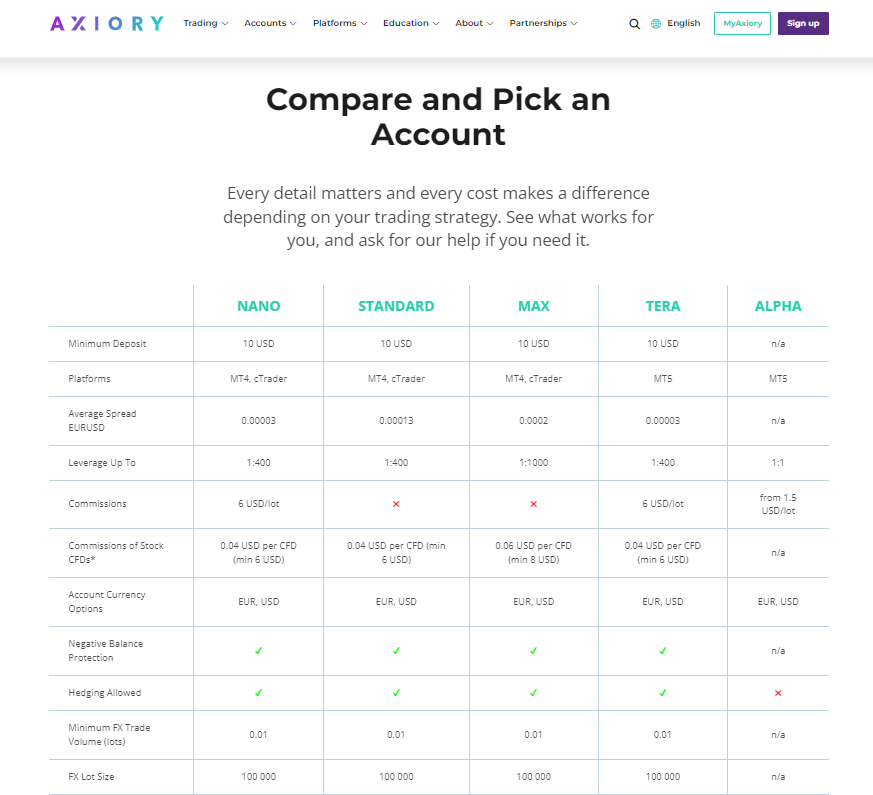Click the red cross under Standard commissions
The width and height of the screenshot is (873, 795).
pos(396,504)
